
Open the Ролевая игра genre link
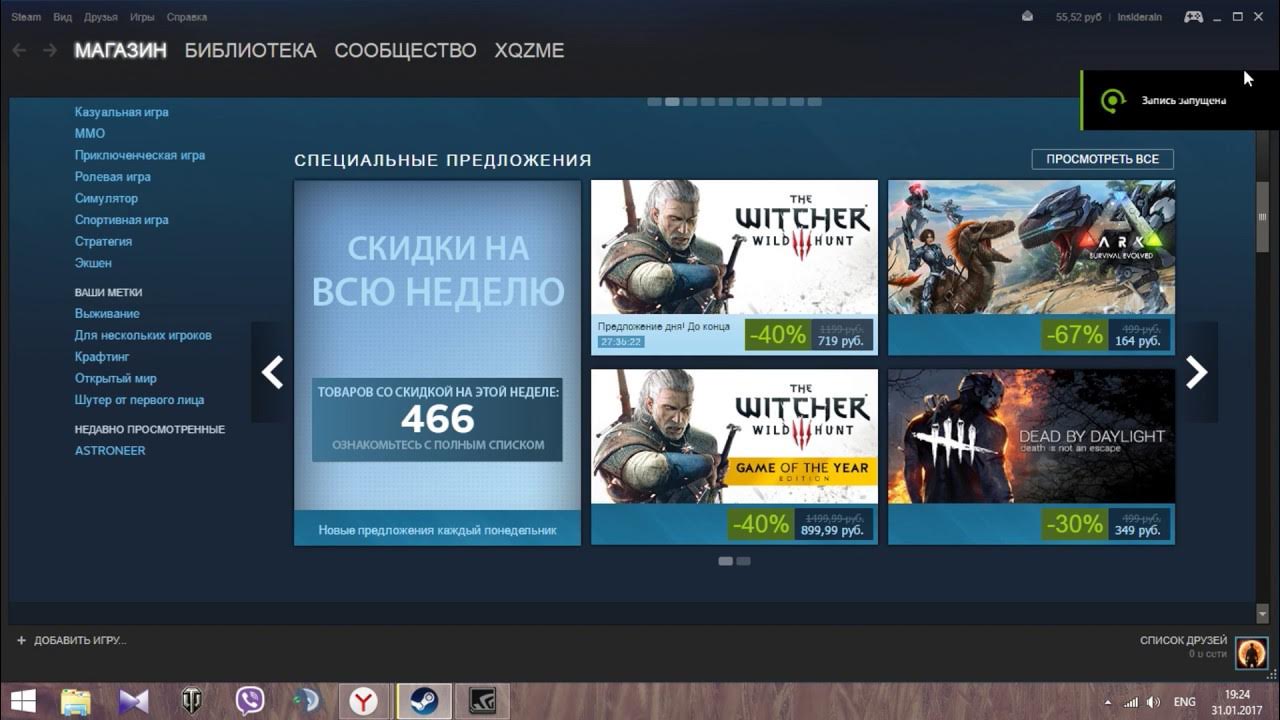112,176
